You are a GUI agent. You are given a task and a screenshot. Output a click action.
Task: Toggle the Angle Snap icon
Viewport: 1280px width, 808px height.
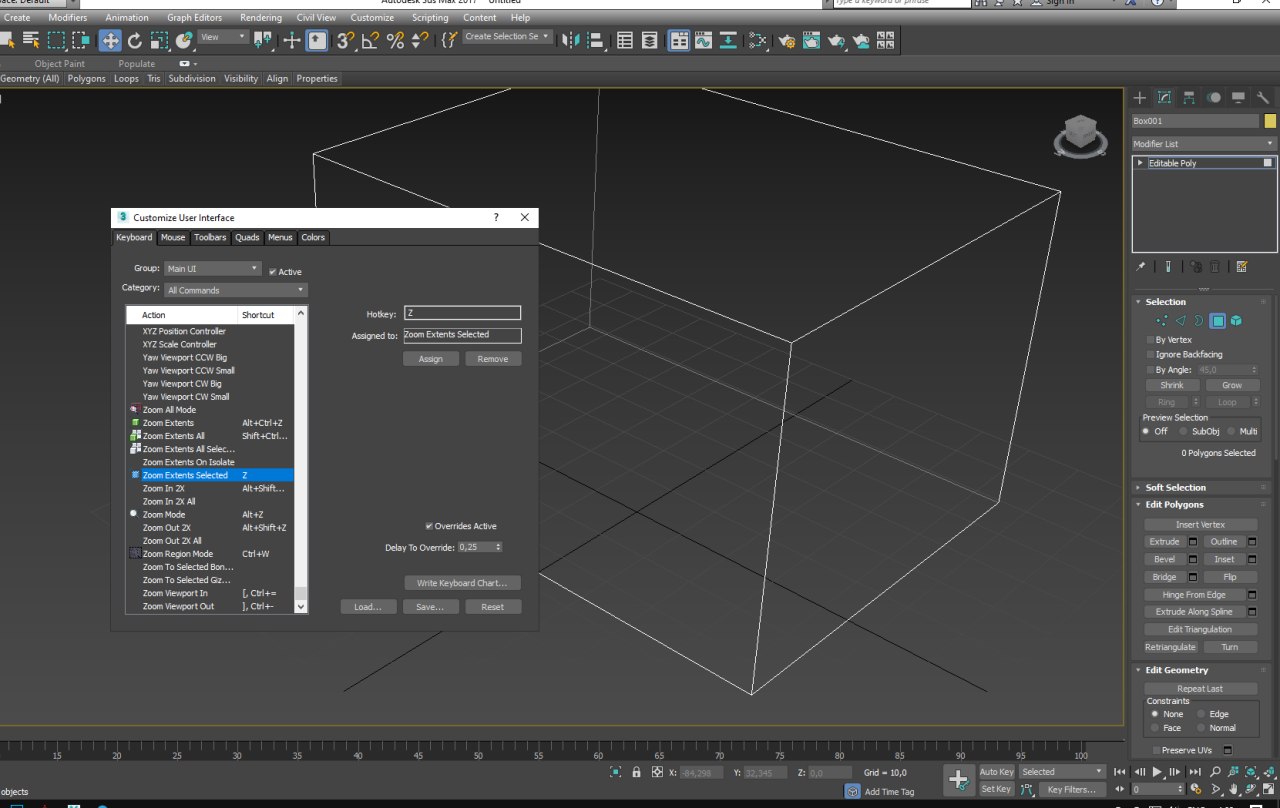(370, 40)
